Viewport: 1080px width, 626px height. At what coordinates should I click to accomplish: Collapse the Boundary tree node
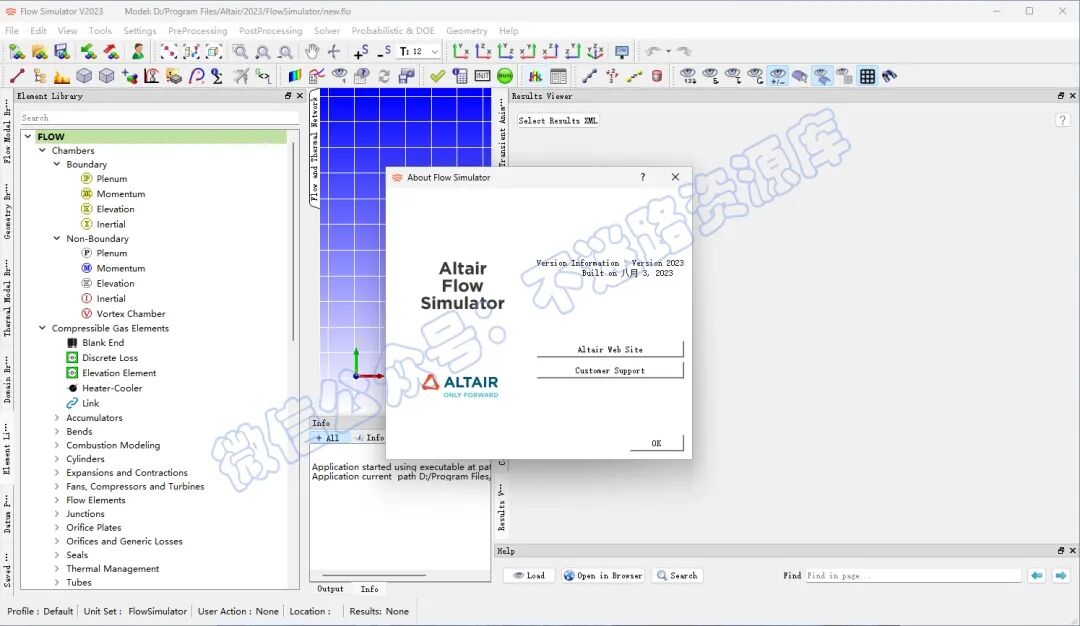(x=57, y=164)
